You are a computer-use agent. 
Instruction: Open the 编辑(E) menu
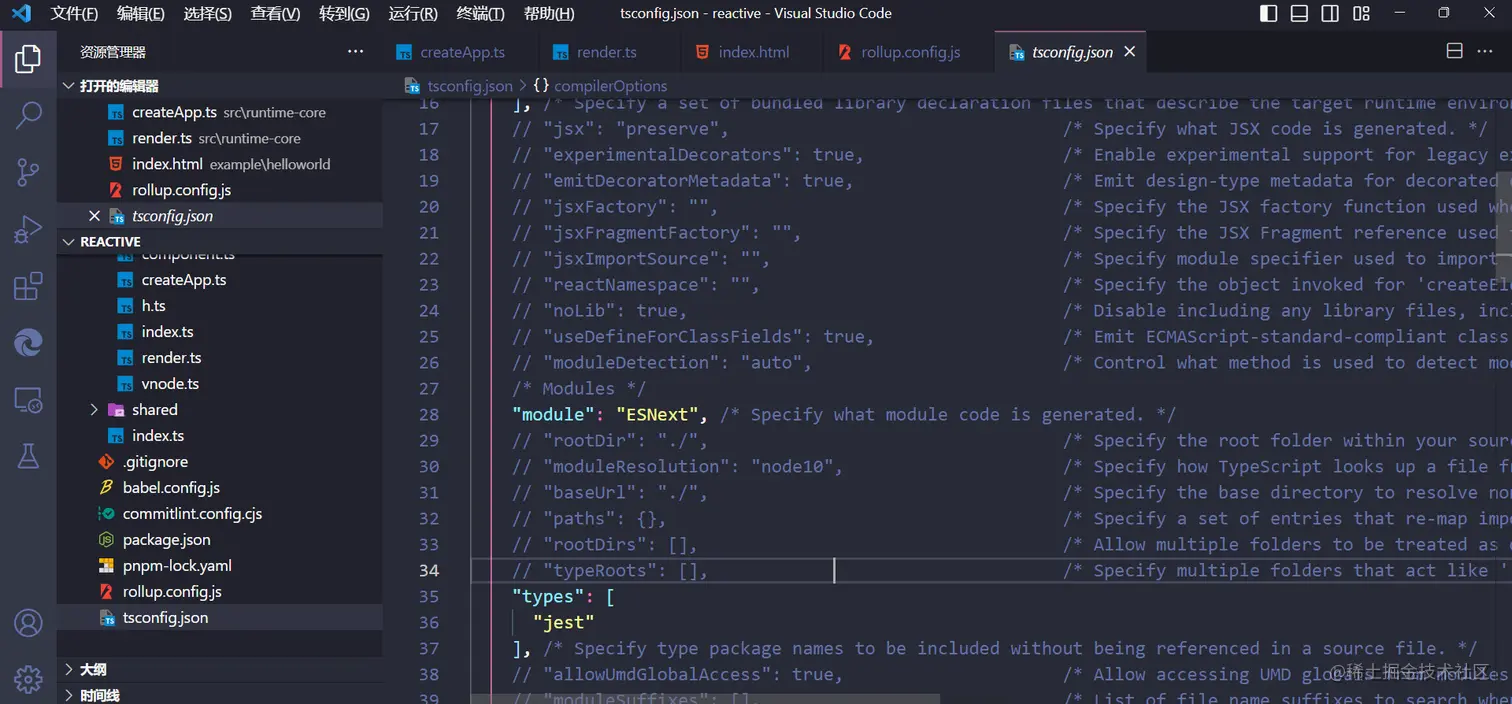tap(141, 13)
